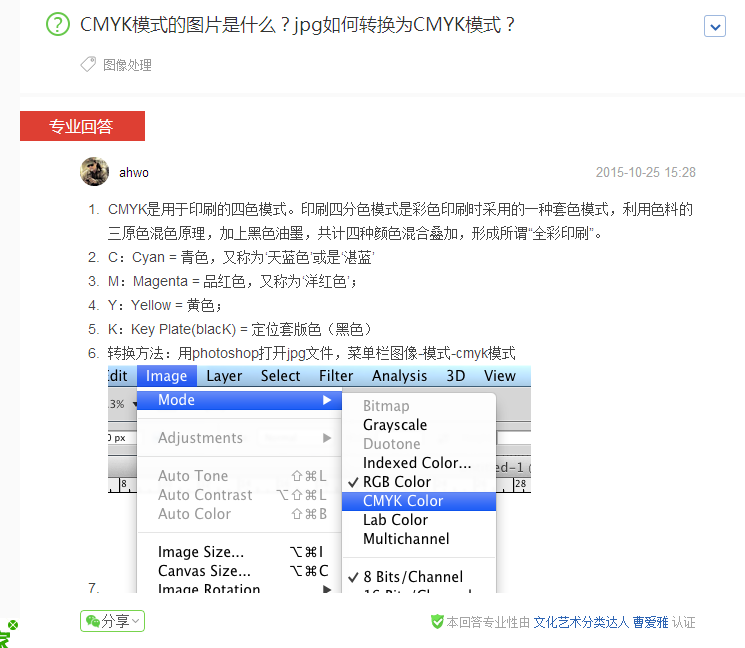The width and height of the screenshot is (745, 648).
Task: Click the 'Cyan = 青色' list line
Action: point(241,257)
